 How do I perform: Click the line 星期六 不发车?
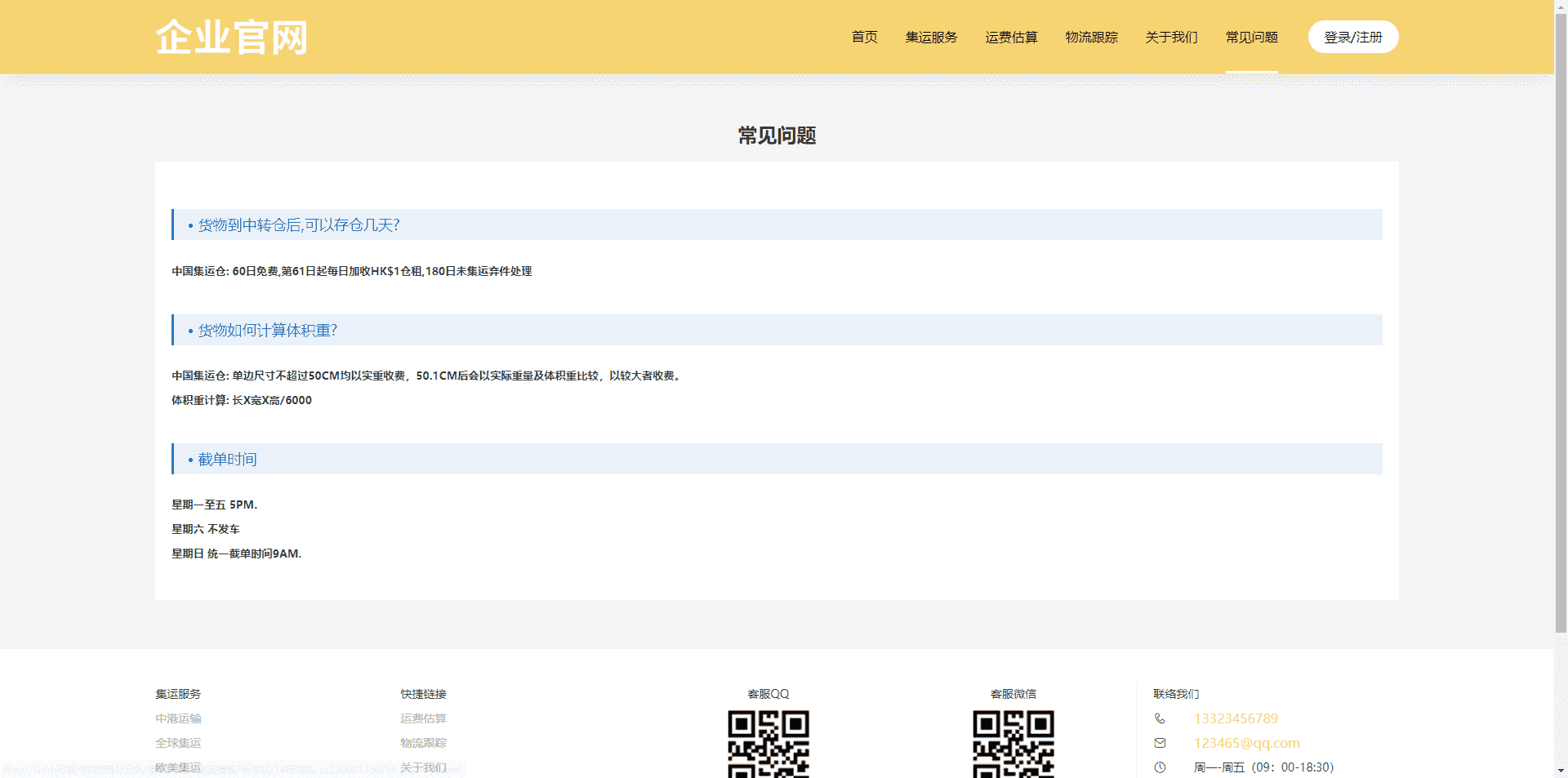(x=206, y=529)
